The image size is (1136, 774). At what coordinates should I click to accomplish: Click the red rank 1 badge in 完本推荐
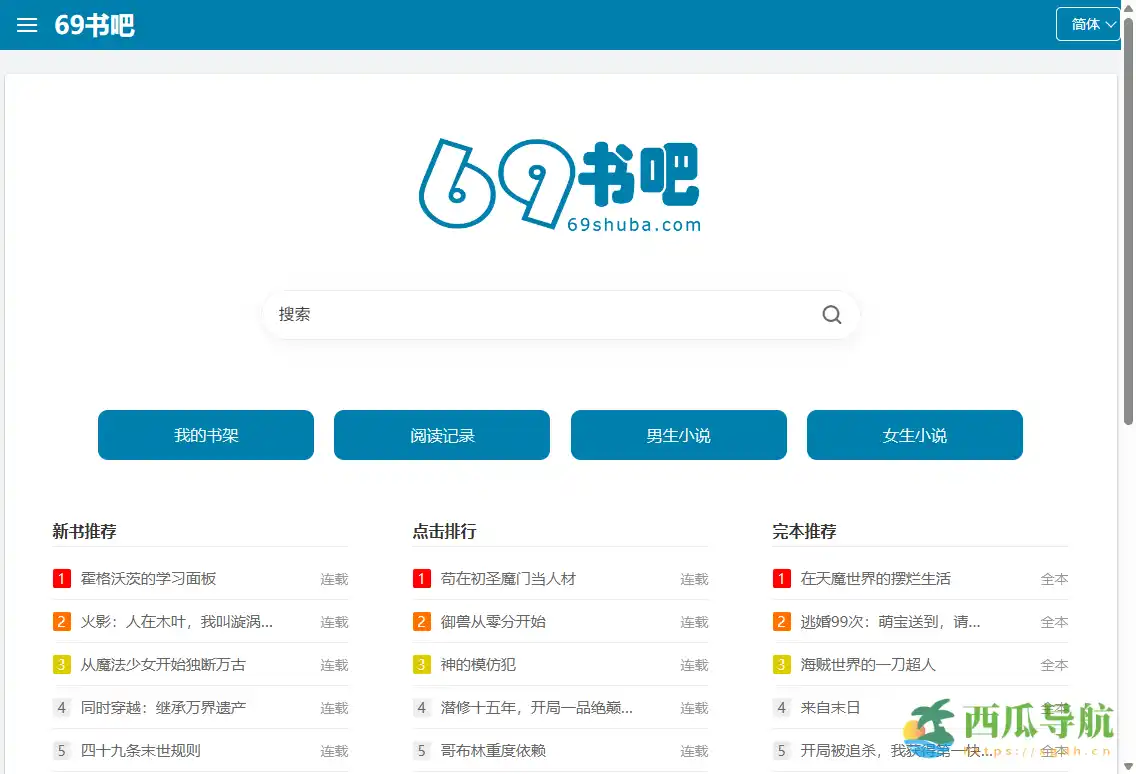pos(780,578)
